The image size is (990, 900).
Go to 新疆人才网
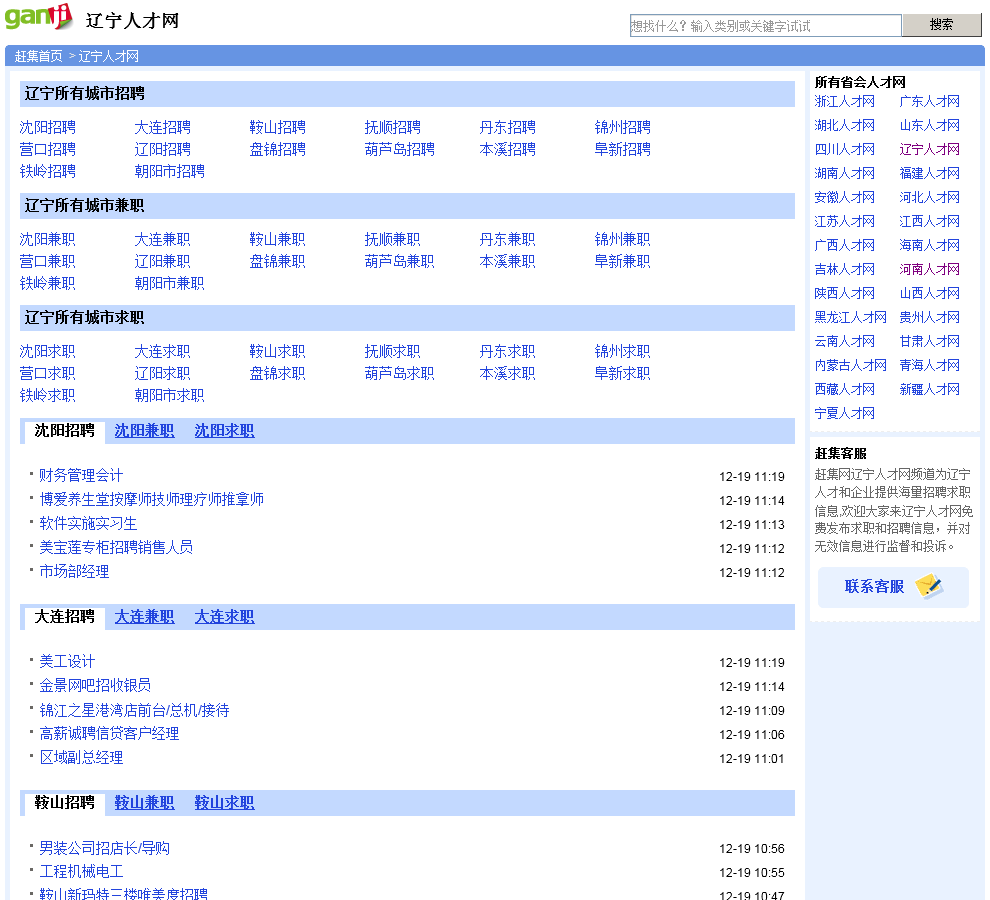(929, 390)
